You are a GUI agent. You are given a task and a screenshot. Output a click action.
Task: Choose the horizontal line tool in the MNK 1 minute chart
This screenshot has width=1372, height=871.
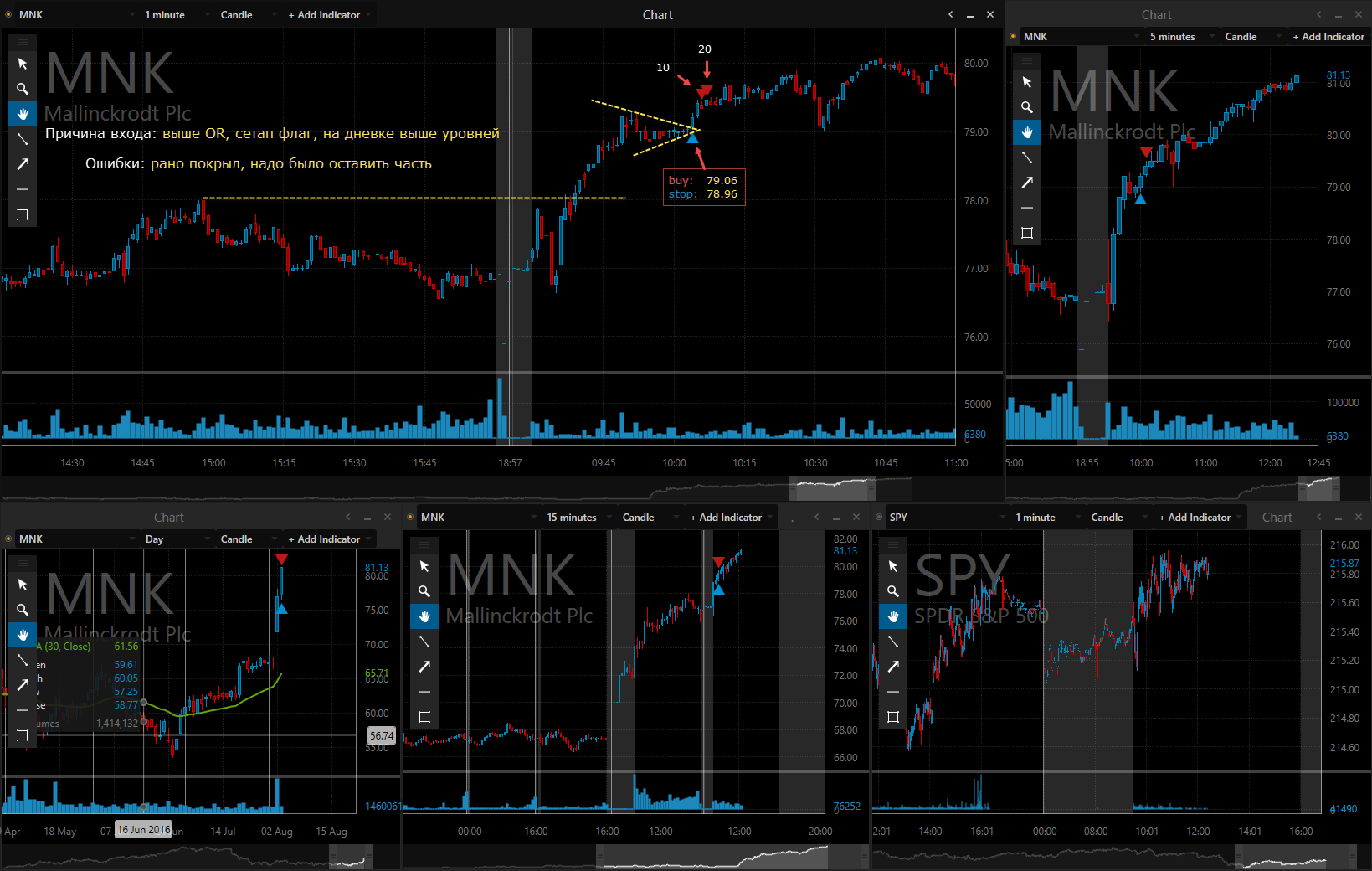(23, 189)
